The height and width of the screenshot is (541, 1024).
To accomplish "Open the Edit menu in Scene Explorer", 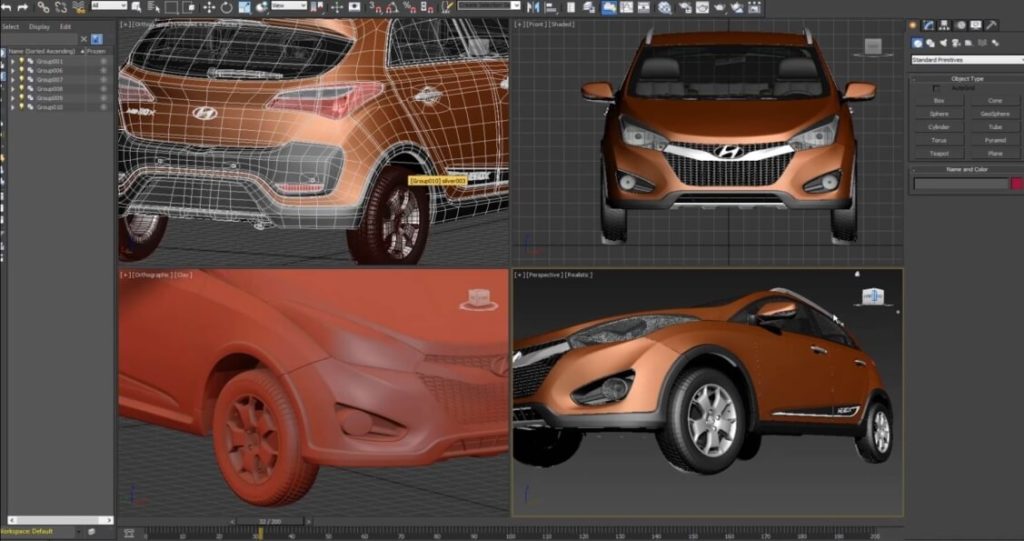I will 65,27.
